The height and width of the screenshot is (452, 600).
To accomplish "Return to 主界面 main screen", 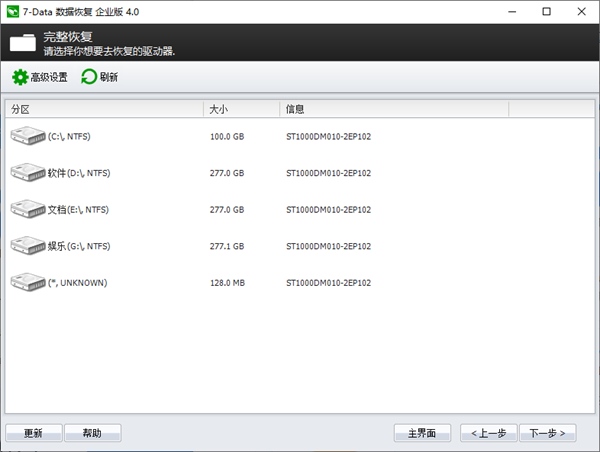I will coord(422,433).
